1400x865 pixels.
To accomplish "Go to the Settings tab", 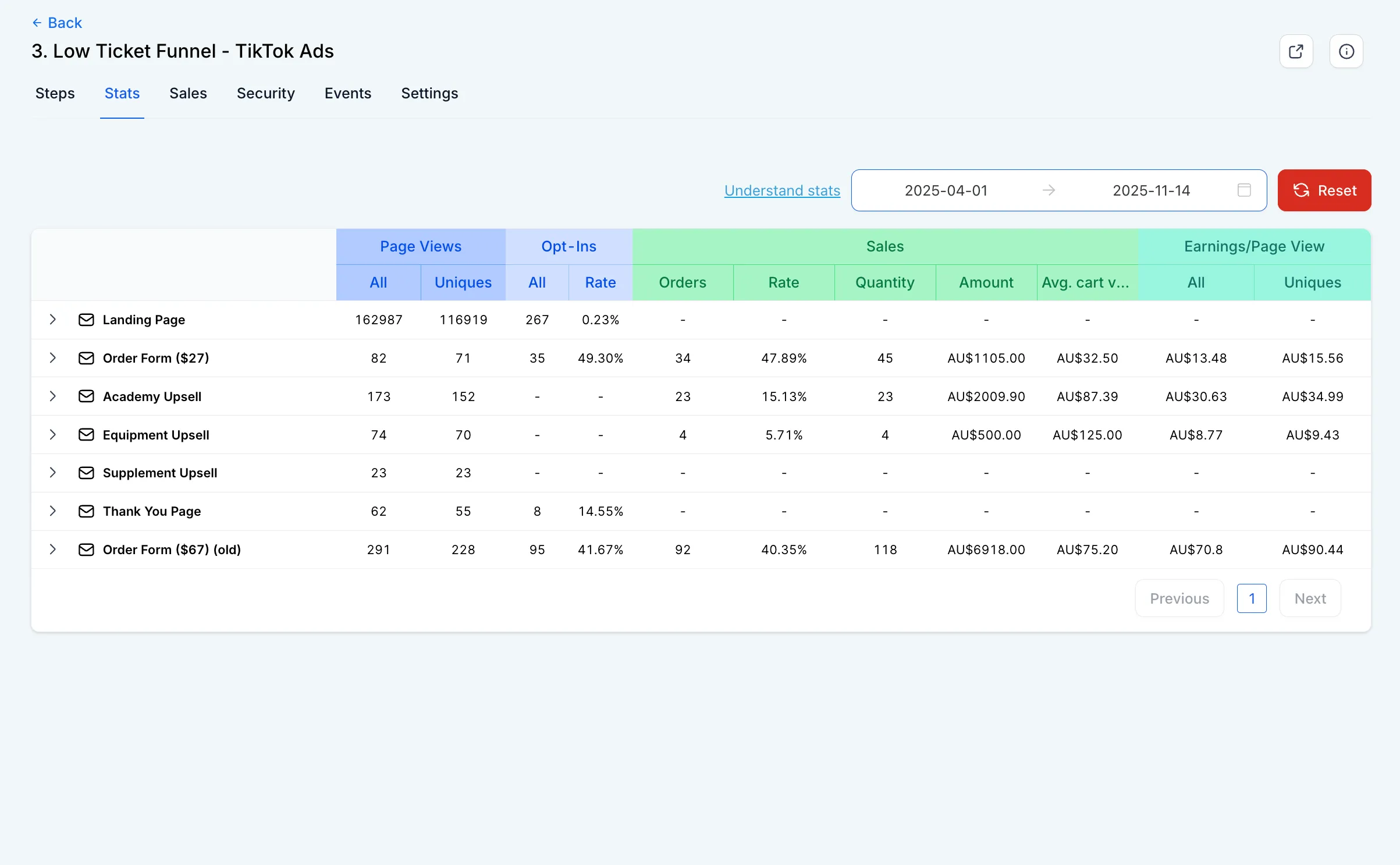I will (x=429, y=93).
